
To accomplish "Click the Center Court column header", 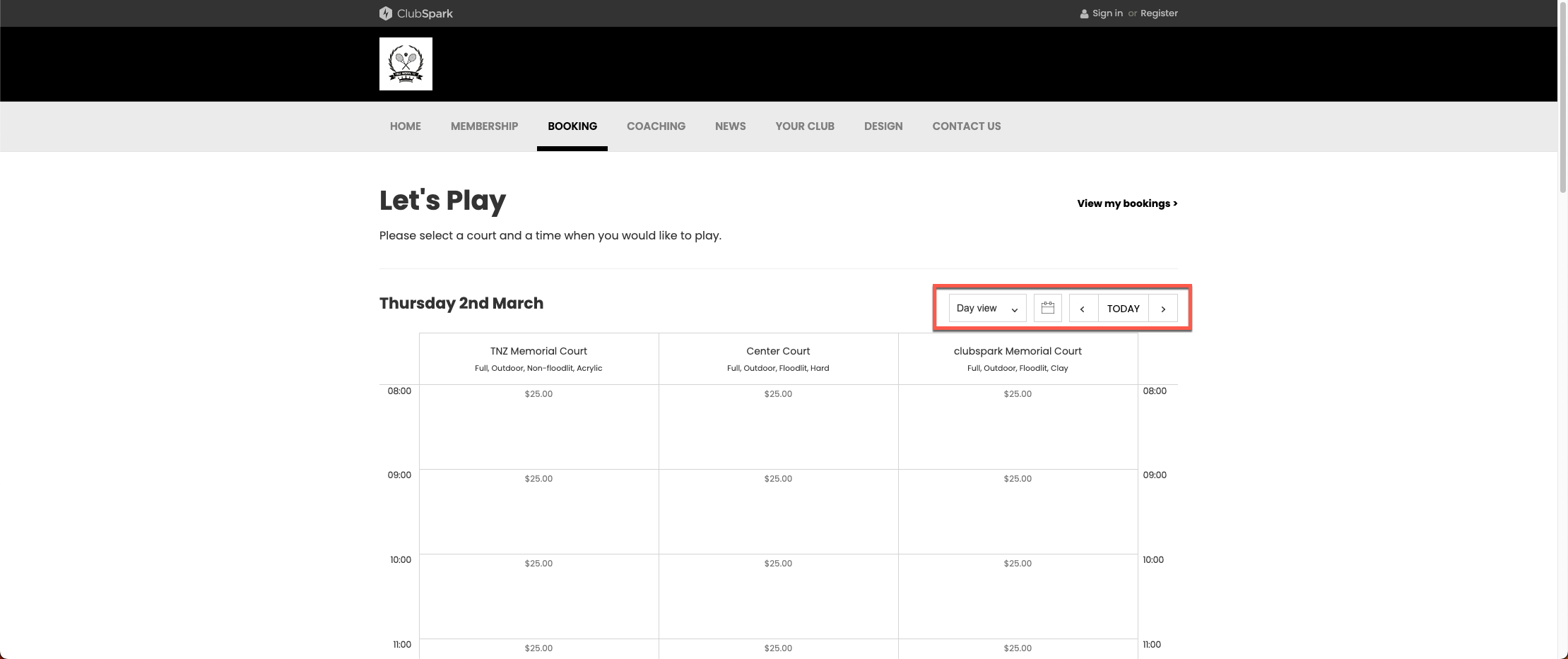I will point(779,359).
